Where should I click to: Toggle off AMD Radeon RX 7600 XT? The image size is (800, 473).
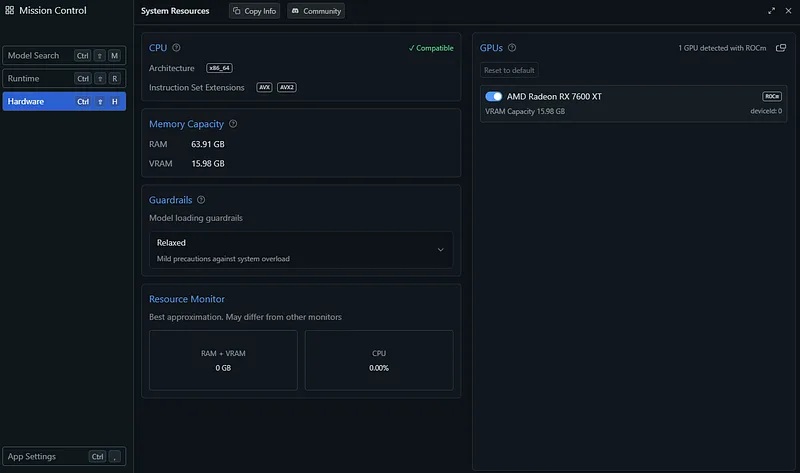493,96
